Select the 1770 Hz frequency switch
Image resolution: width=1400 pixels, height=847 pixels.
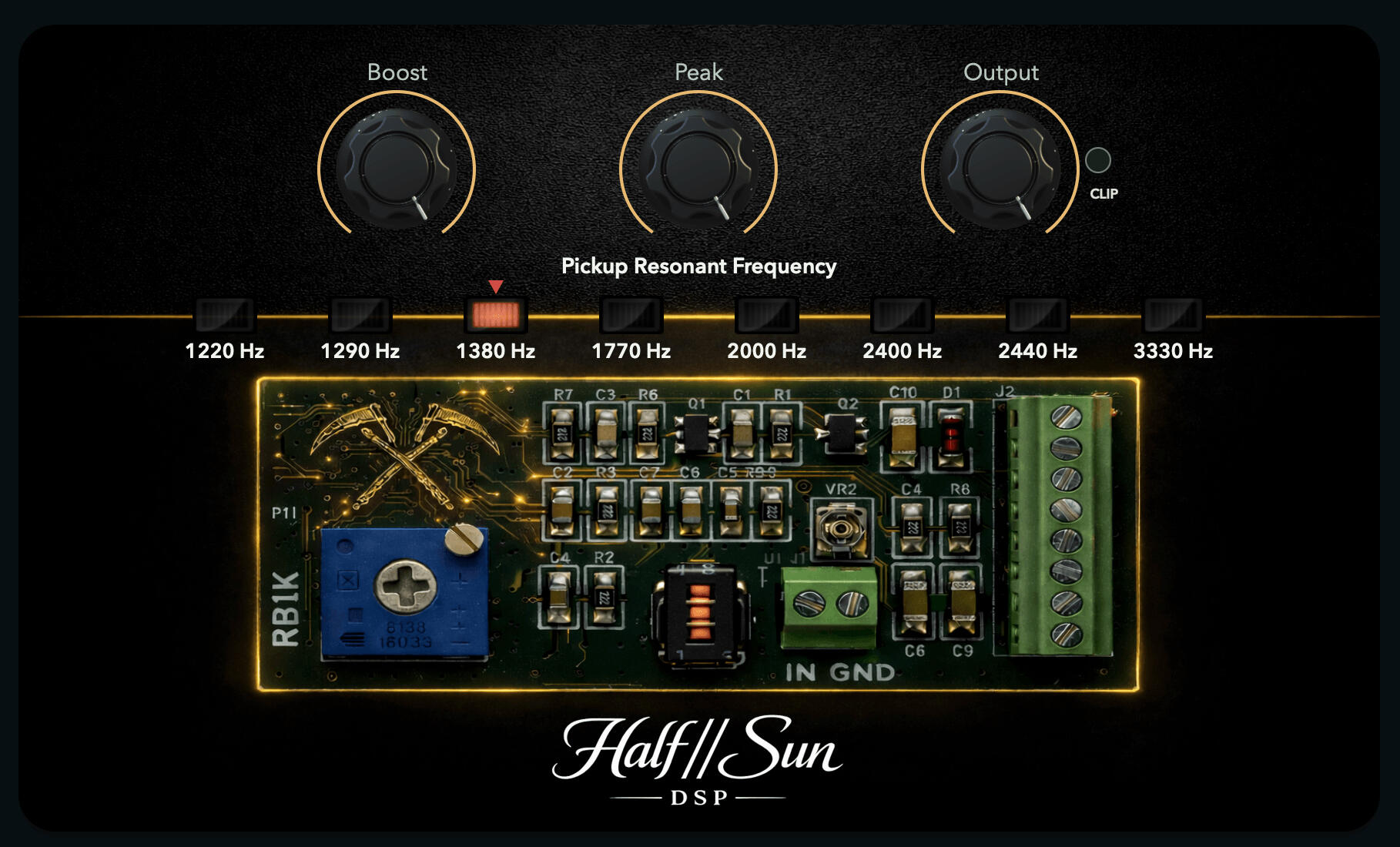coord(631,315)
